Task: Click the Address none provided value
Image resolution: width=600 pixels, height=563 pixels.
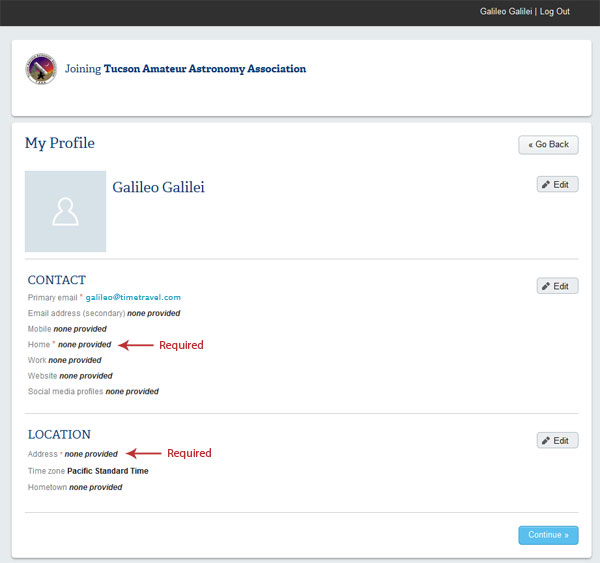Action: (91, 454)
